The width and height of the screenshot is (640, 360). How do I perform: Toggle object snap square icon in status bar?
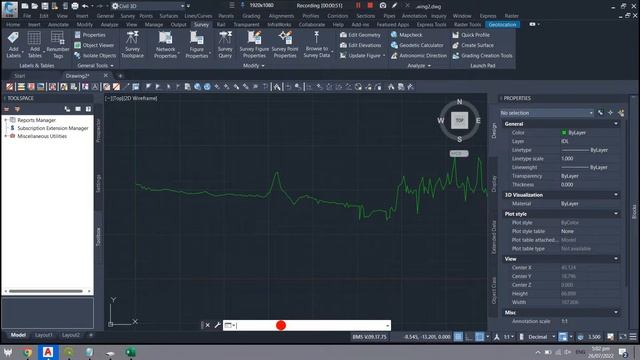(x=480, y=337)
